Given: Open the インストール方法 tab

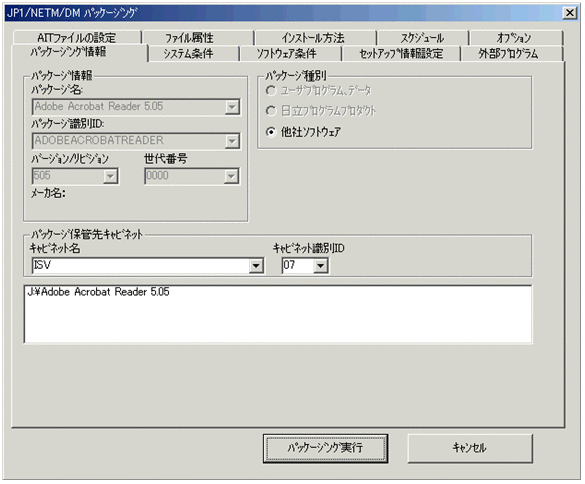Looking at the screenshot, I should click(x=315, y=37).
